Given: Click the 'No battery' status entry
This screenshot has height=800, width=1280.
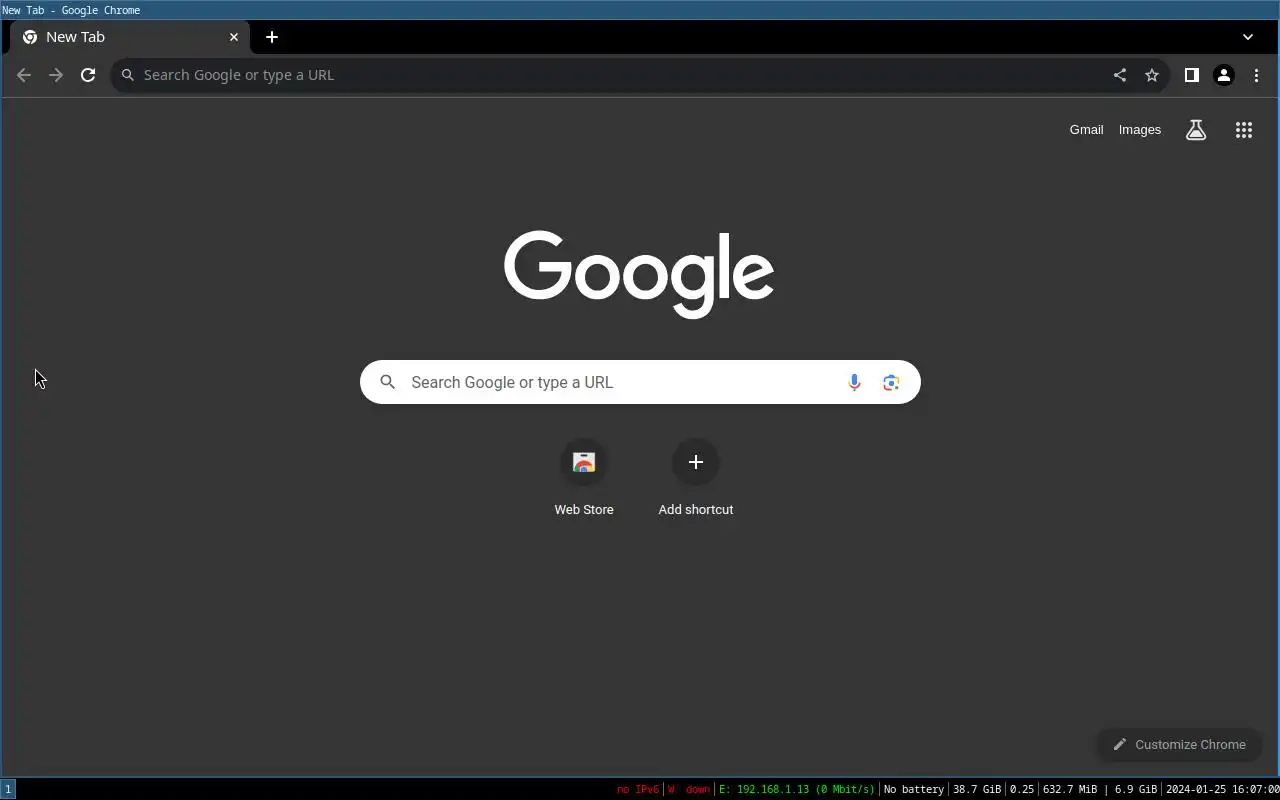Looking at the screenshot, I should (x=914, y=789).
